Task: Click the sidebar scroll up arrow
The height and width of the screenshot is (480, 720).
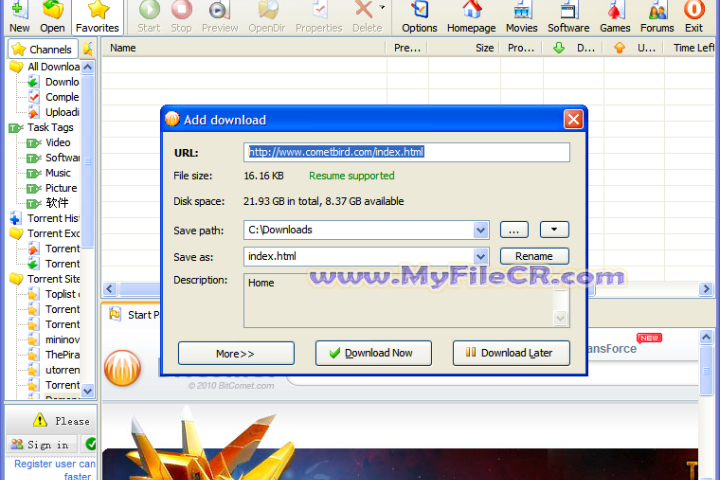Action: pyautogui.click(x=88, y=67)
